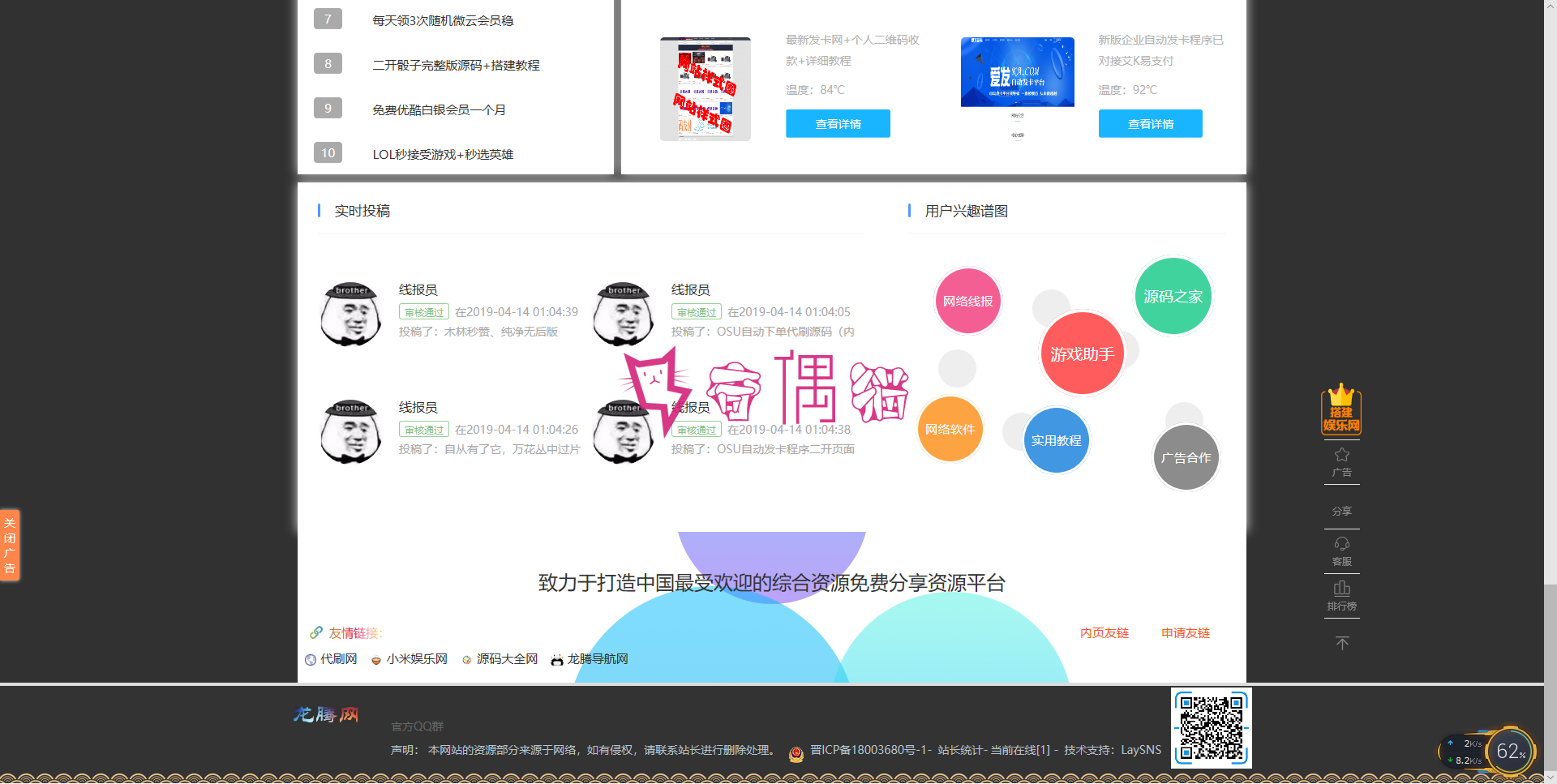Select the orange 网络软件 bubble
The height and width of the screenshot is (784, 1557).
pyautogui.click(x=950, y=429)
